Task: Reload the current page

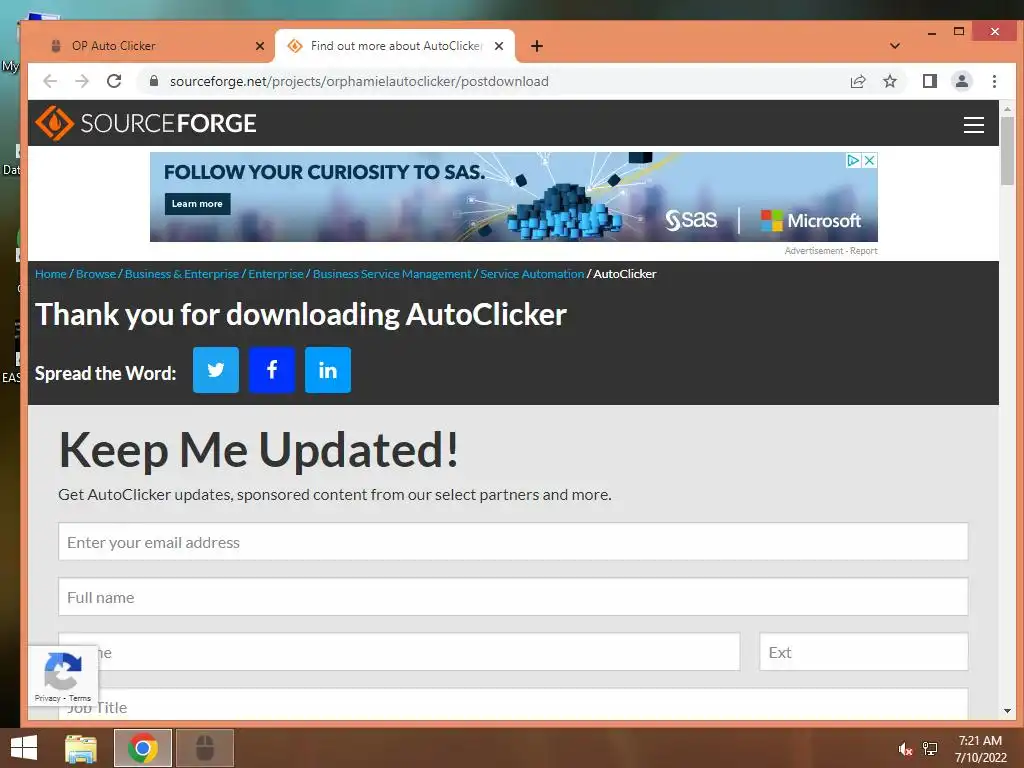Action: point(114,81)
